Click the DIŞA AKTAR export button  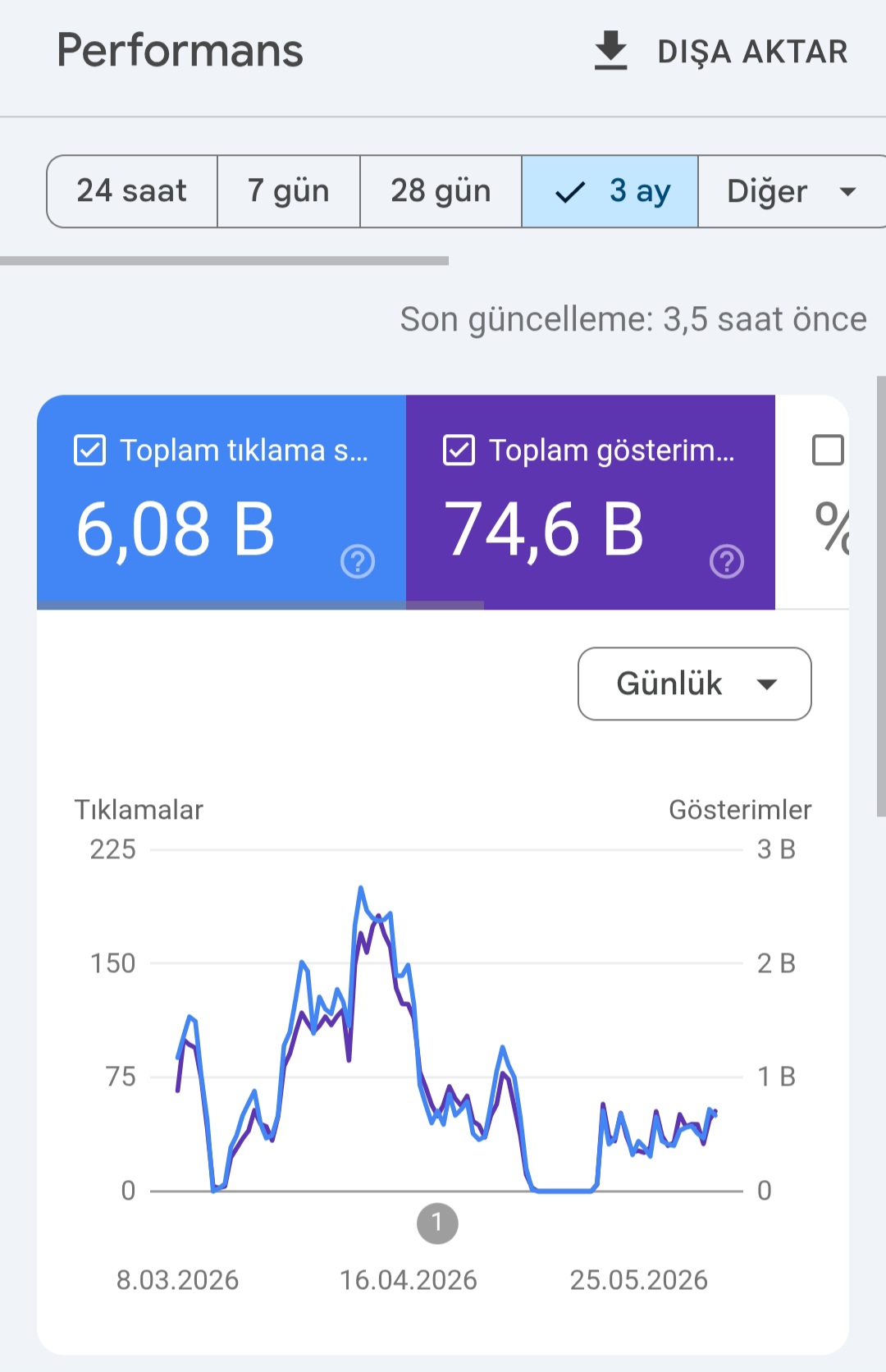pyautogui.click(x=720, y=51)
